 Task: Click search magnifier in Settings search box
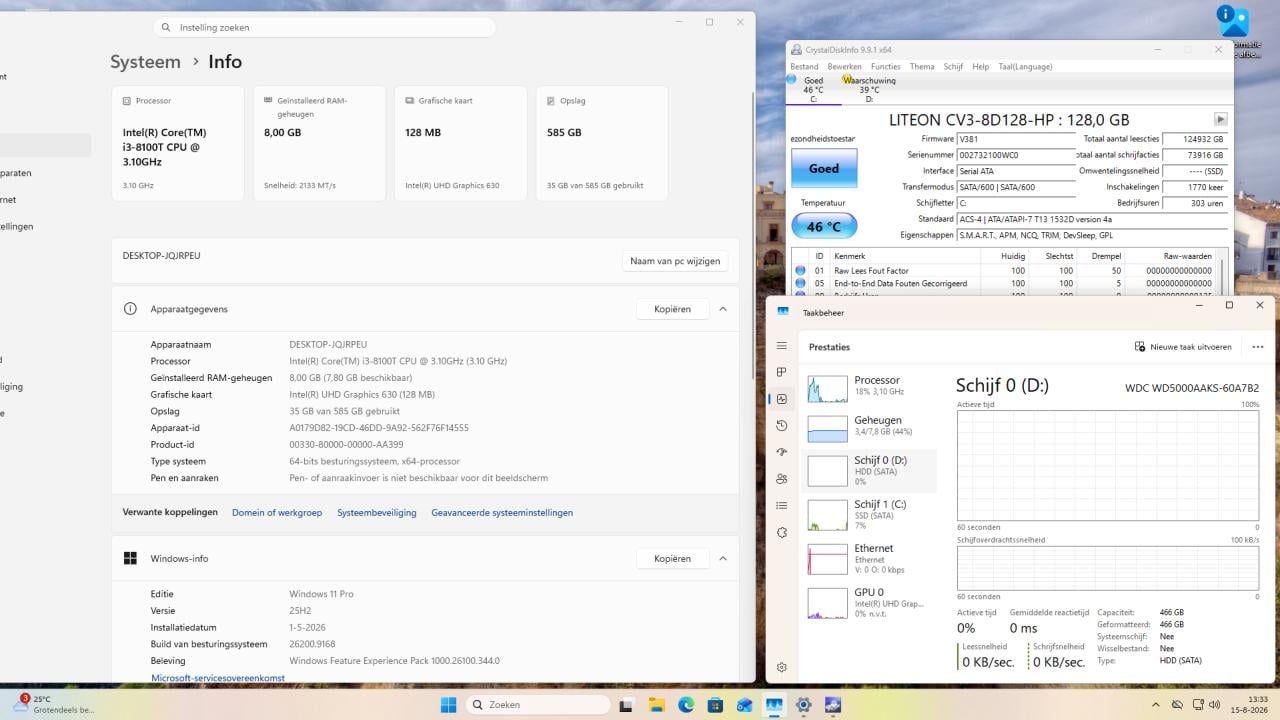[x=166, y=27]
